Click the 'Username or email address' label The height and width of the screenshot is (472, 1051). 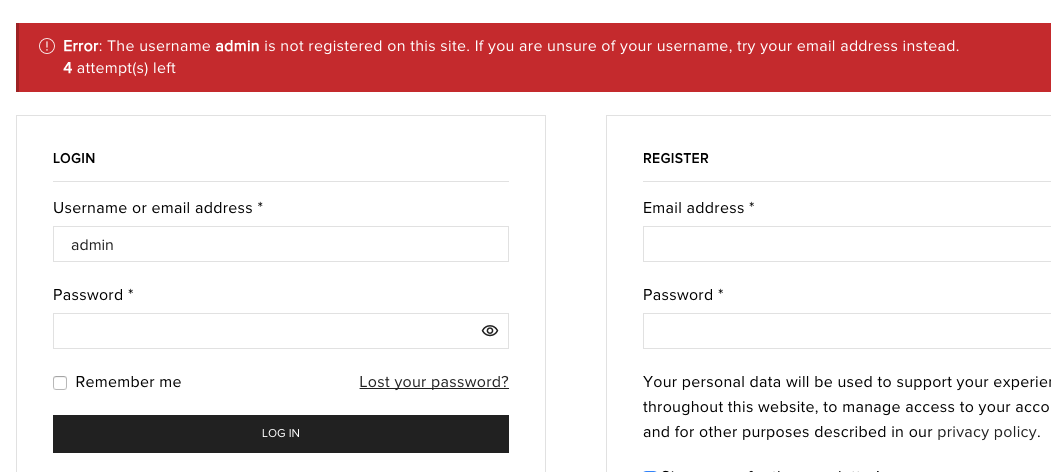coord(157,208)
